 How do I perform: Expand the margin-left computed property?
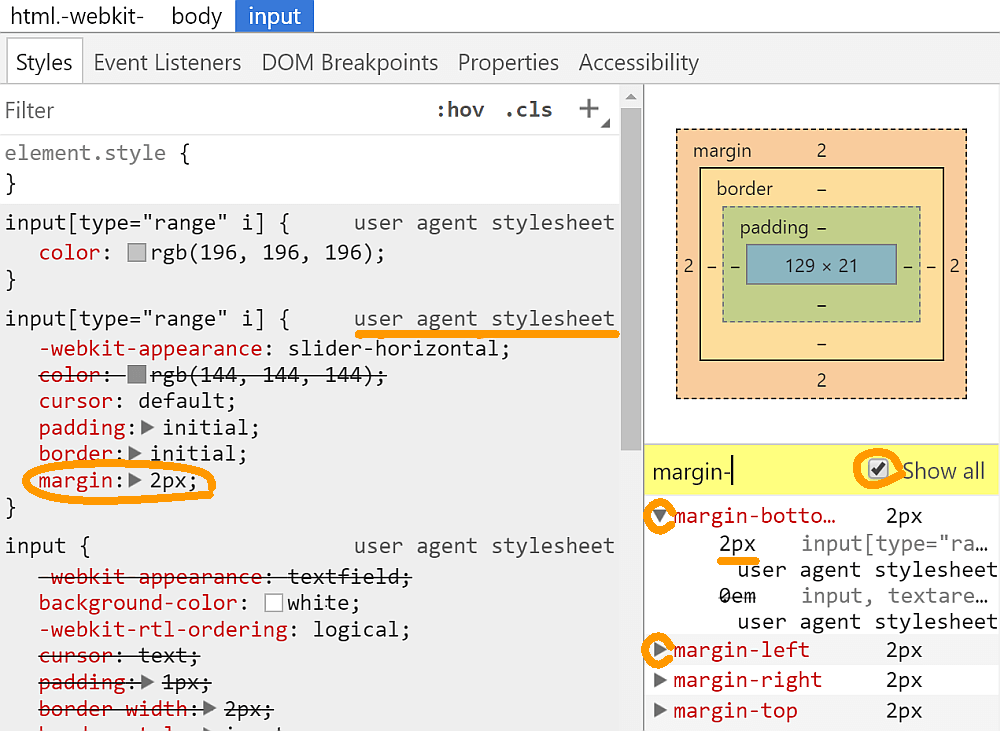[x=660, y=651]
